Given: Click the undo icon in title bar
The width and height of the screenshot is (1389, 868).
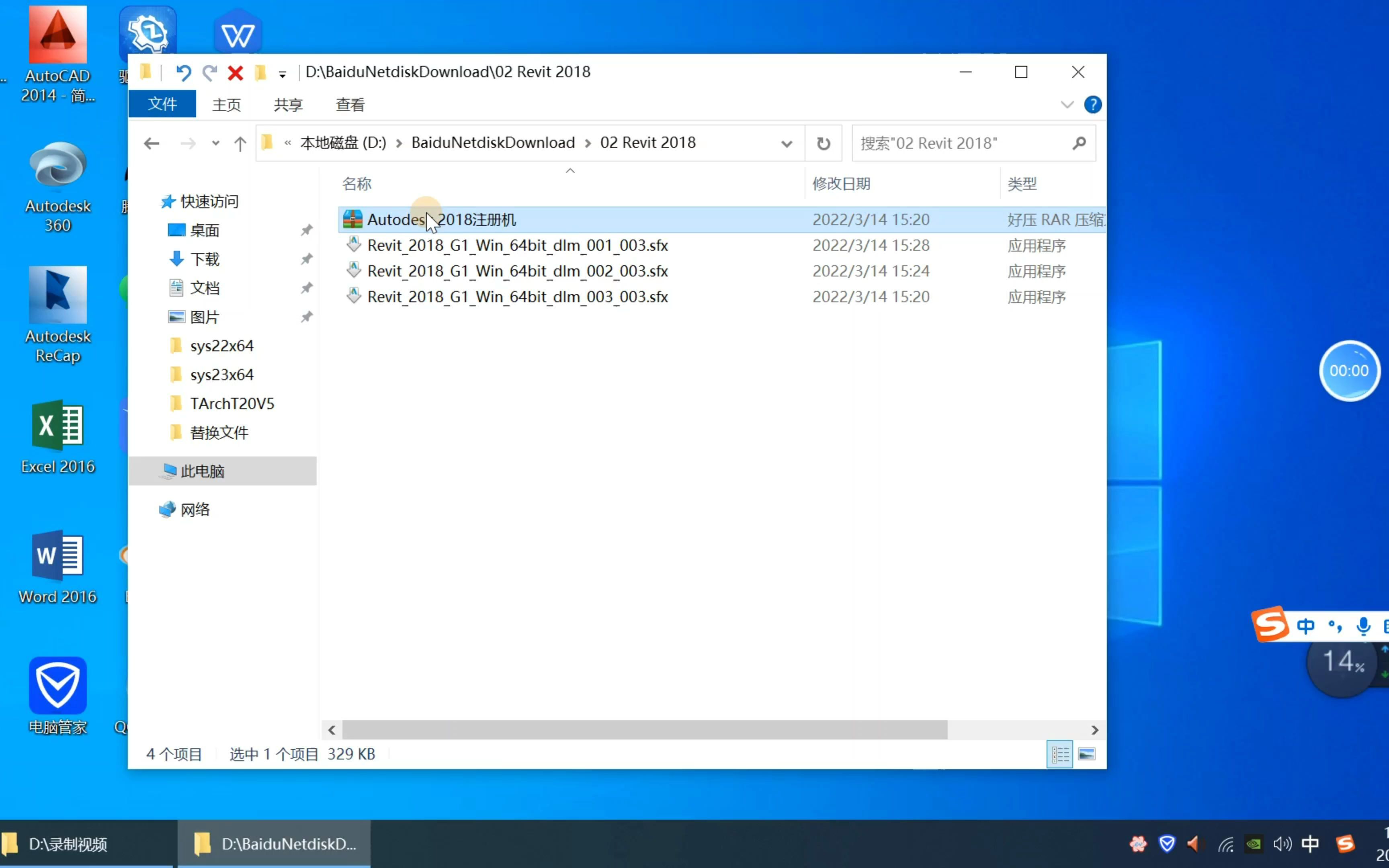Looking at the screenshot, I should click(183, 72).
